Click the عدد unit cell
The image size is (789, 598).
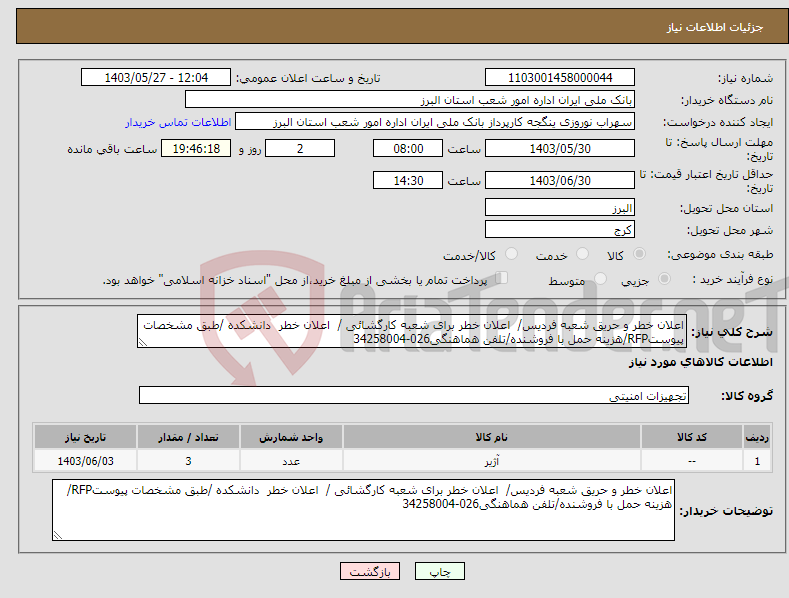(291, 461)
